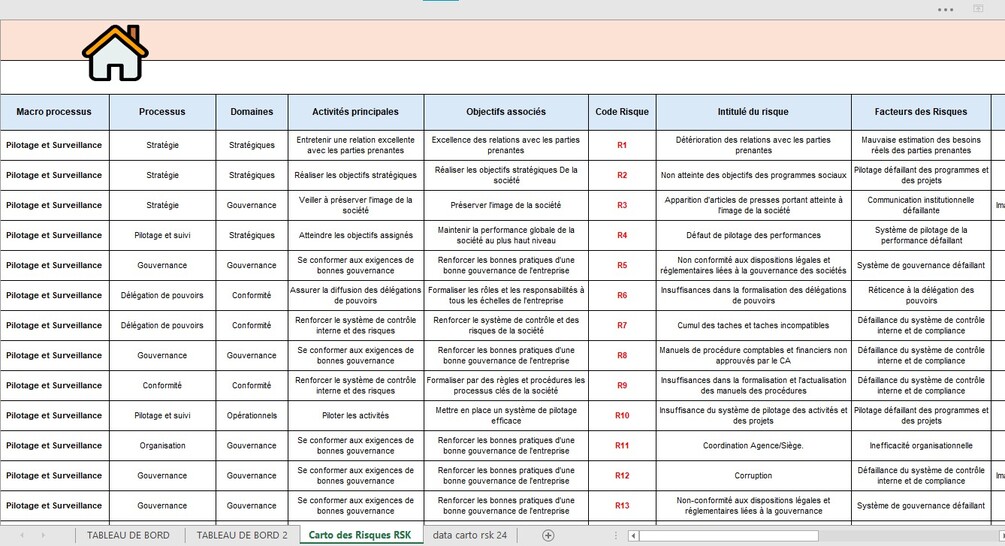Click the horizontal scrollbar thumb
This screenshot has width=1005, height=546.
click(x=729, y=535)
